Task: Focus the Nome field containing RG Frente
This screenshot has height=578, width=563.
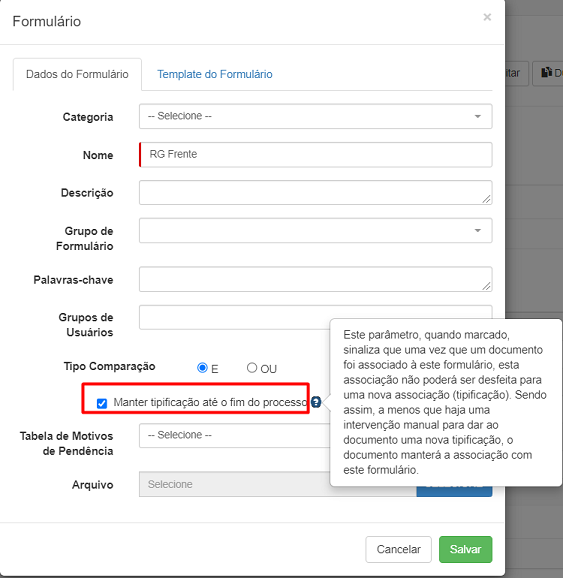Action: pos(316,154)
